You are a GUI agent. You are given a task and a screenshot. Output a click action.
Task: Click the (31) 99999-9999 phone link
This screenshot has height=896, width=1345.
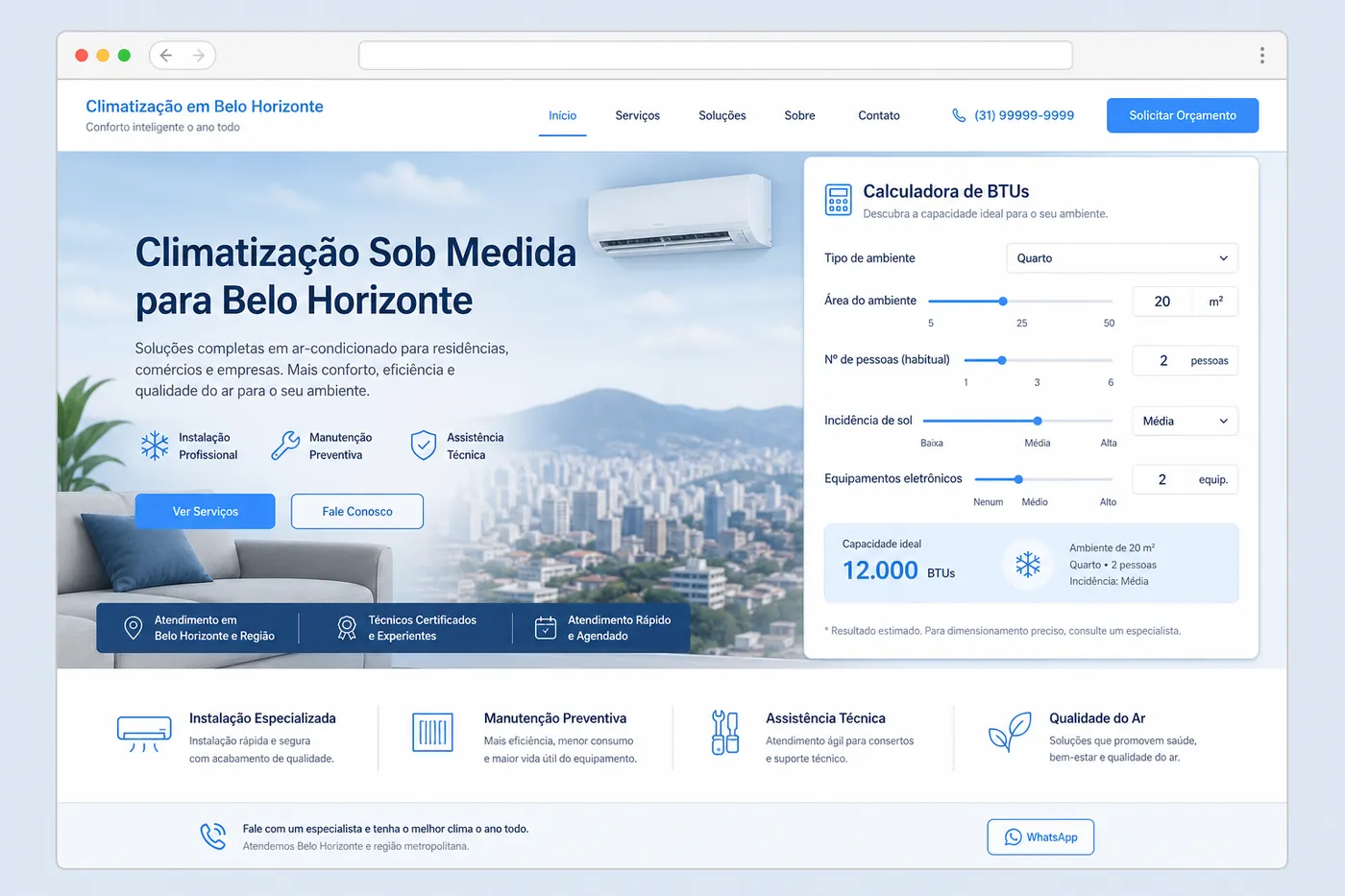click(x=1024, y=115)
